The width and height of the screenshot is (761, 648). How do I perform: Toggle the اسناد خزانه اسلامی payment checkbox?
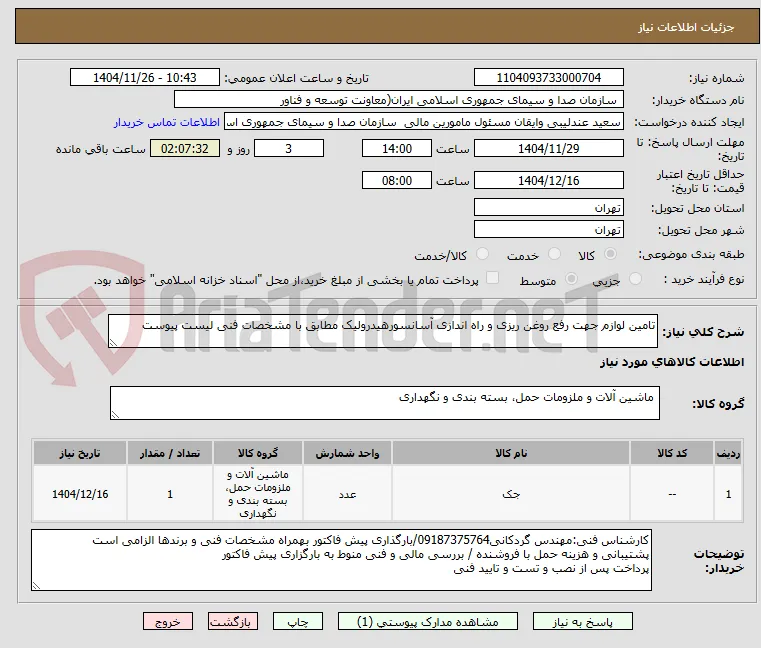coord(492,278)
